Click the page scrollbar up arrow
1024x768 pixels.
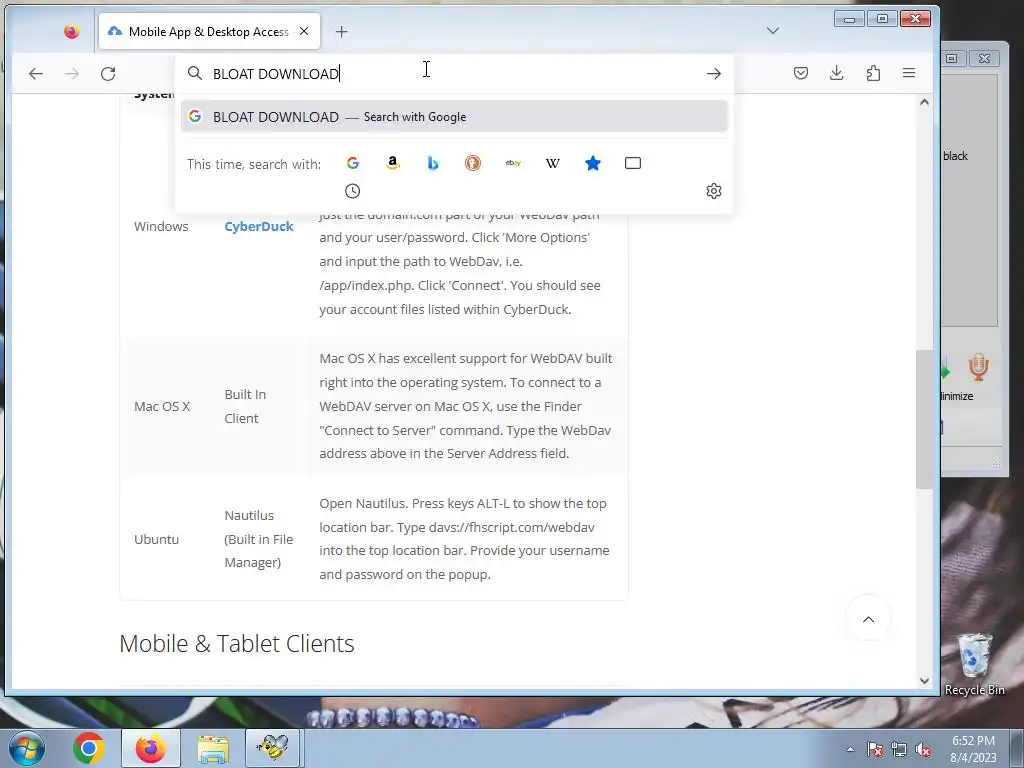point(924,102)
